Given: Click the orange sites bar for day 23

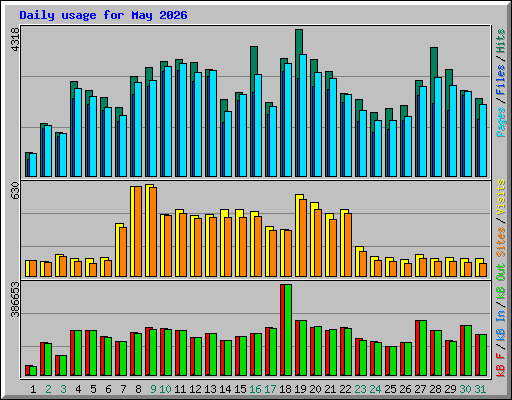Looking at the screenshot, I should [363, 264].
